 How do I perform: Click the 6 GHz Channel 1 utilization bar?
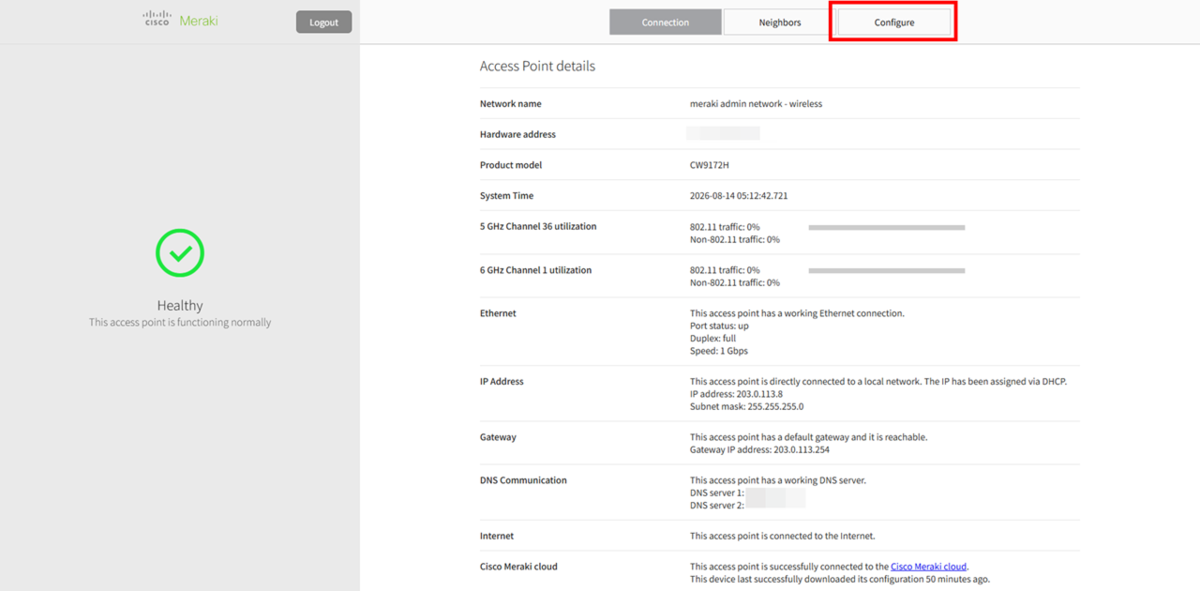coord(886,271)
